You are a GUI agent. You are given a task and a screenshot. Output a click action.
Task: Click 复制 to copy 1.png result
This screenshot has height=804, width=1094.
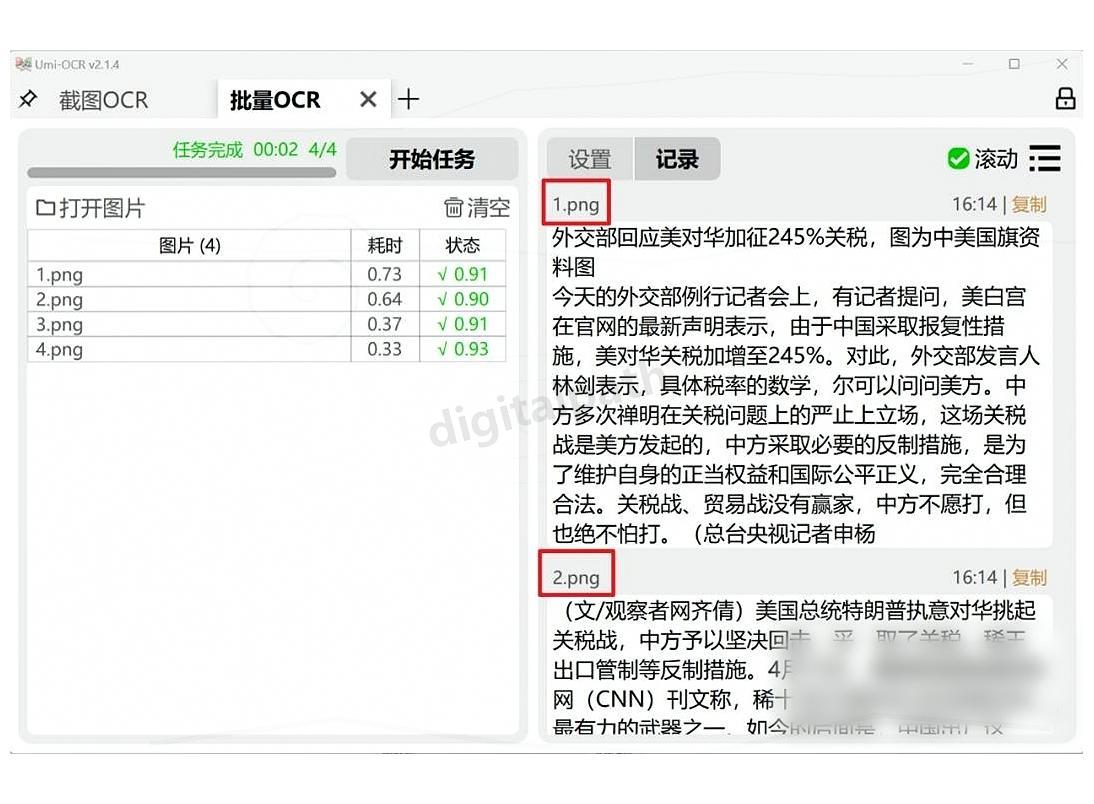[1030, 203]
